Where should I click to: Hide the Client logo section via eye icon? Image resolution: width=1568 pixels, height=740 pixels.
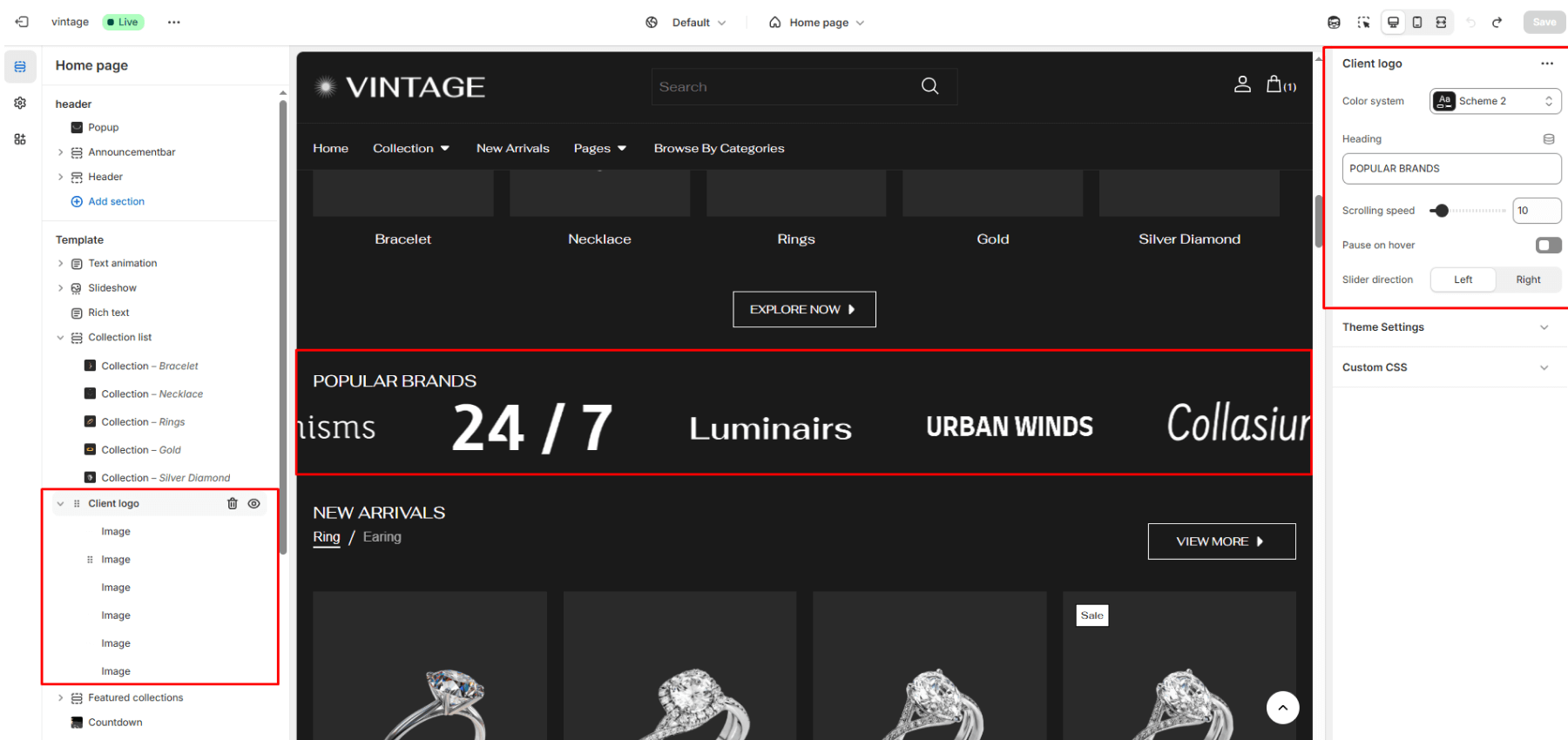254,503
